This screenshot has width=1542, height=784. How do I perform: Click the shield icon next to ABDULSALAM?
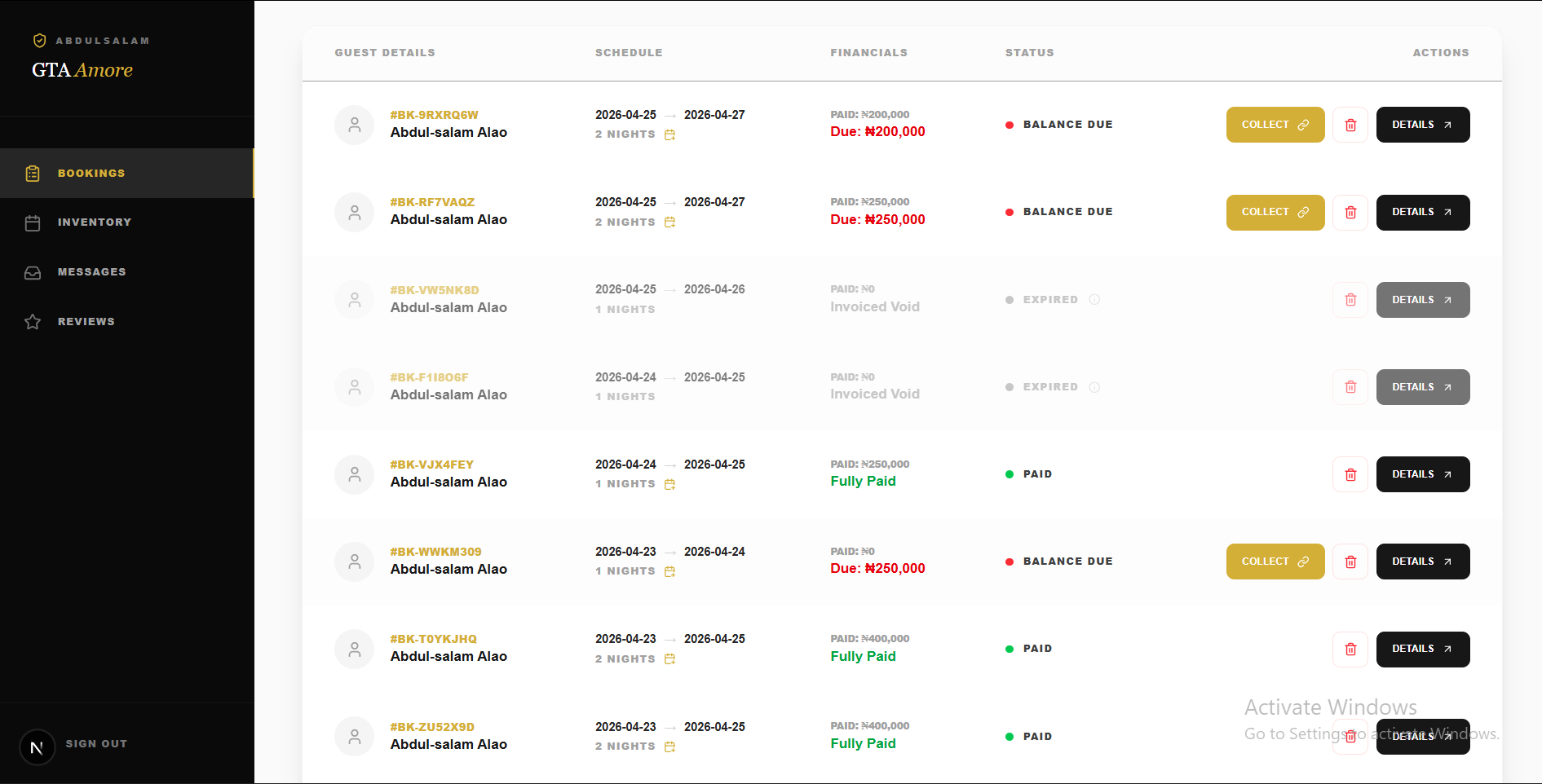click(39, 41)
